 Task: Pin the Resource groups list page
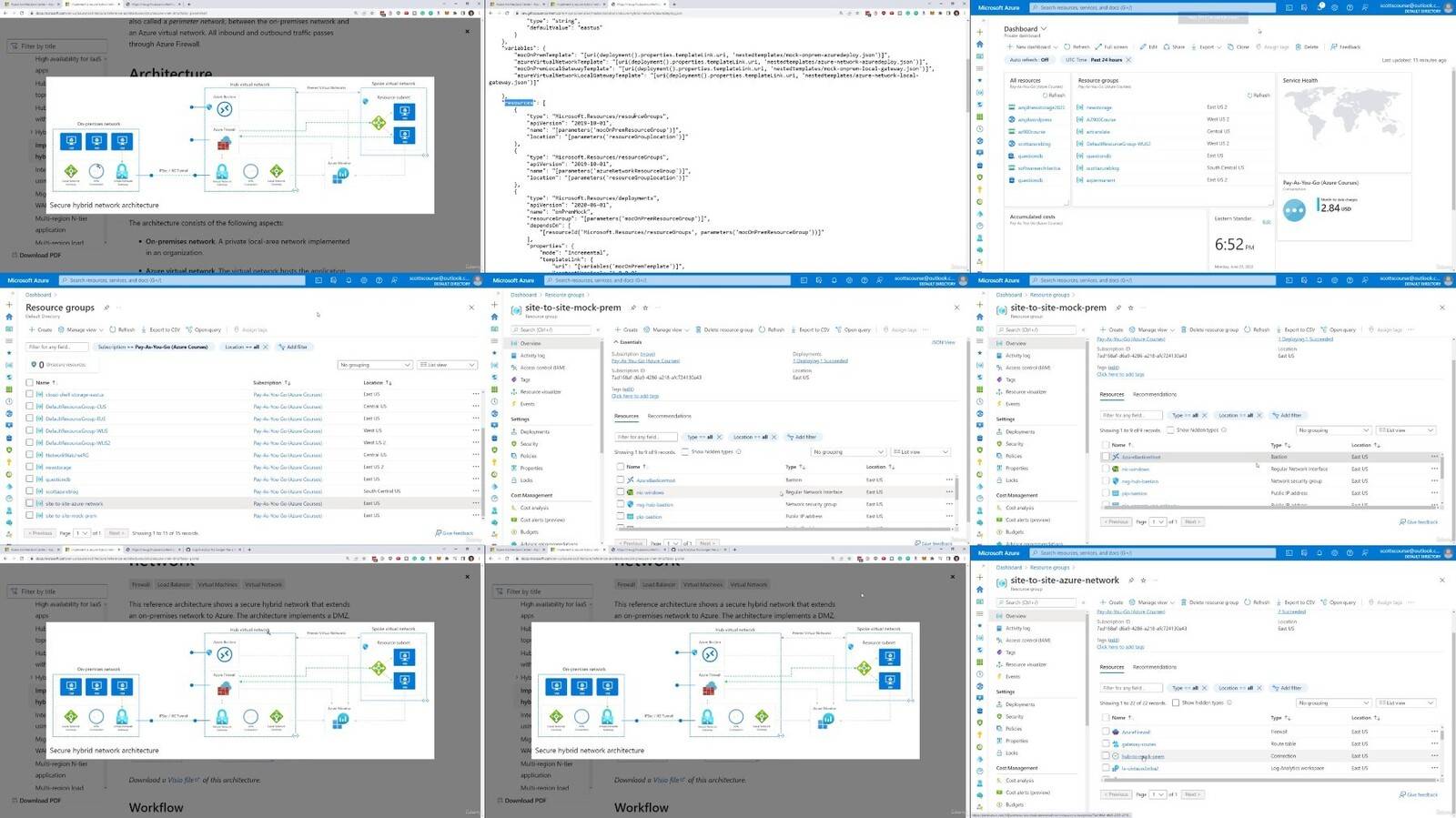(106, 308)
